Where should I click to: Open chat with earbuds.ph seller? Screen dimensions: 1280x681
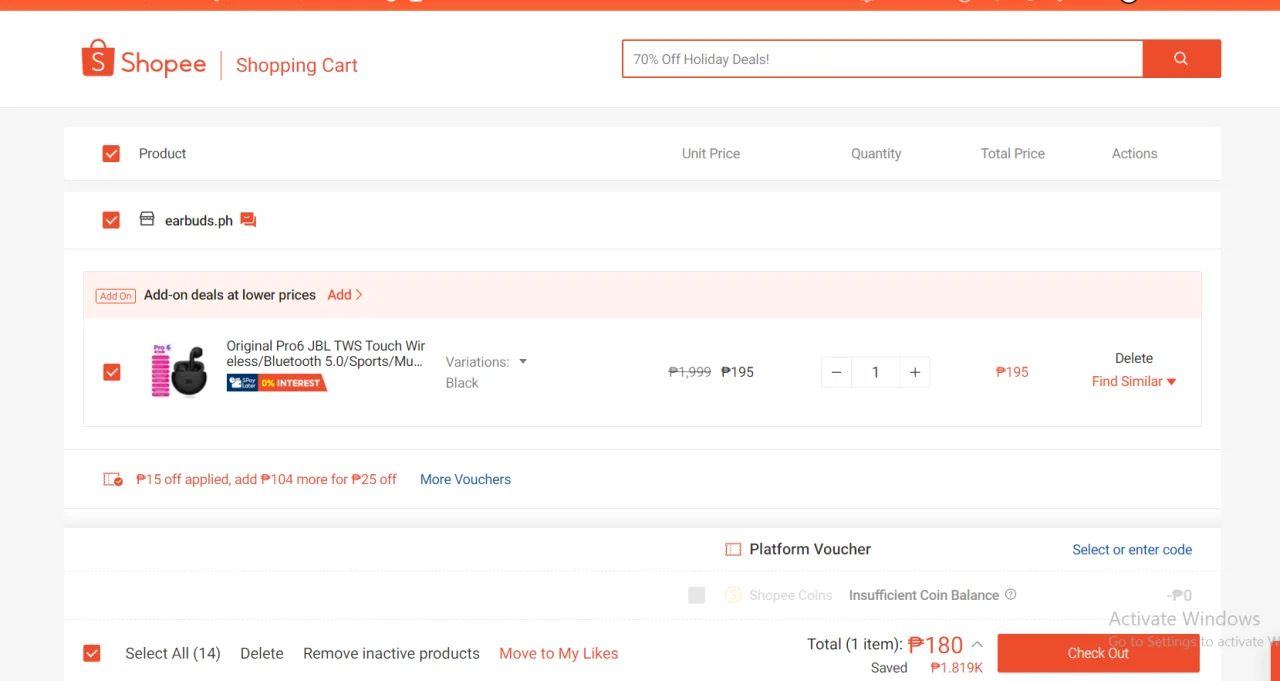tap(248, 220)
